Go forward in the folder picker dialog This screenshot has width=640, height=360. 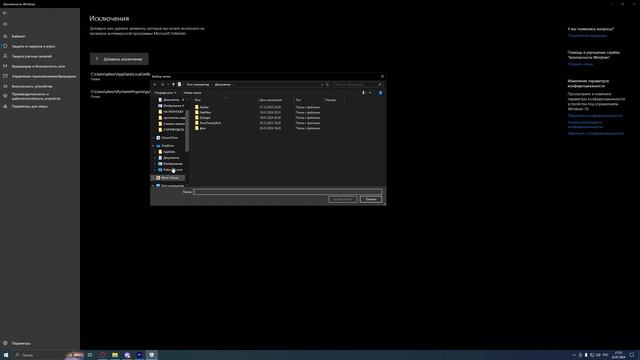(x=162, y=84)
